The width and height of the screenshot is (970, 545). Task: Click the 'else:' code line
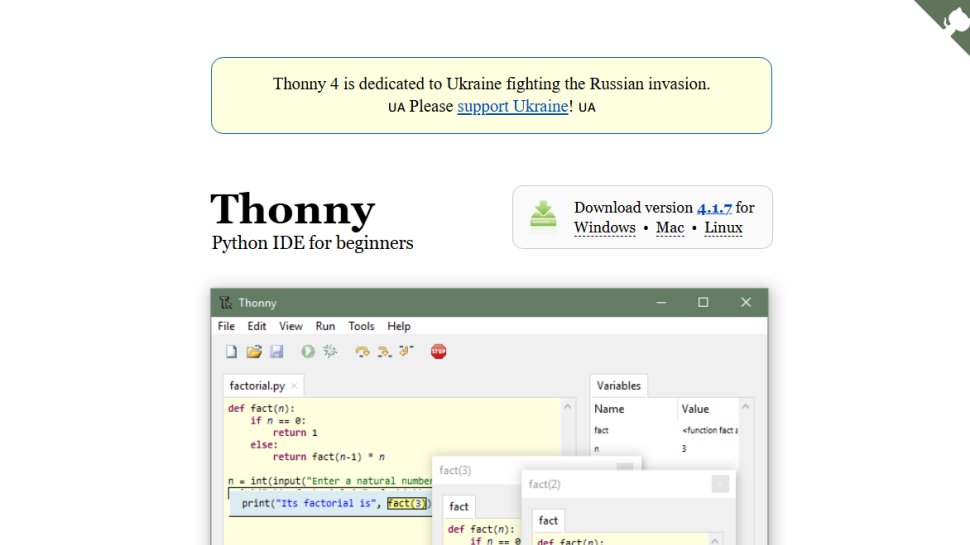point(264,445)
